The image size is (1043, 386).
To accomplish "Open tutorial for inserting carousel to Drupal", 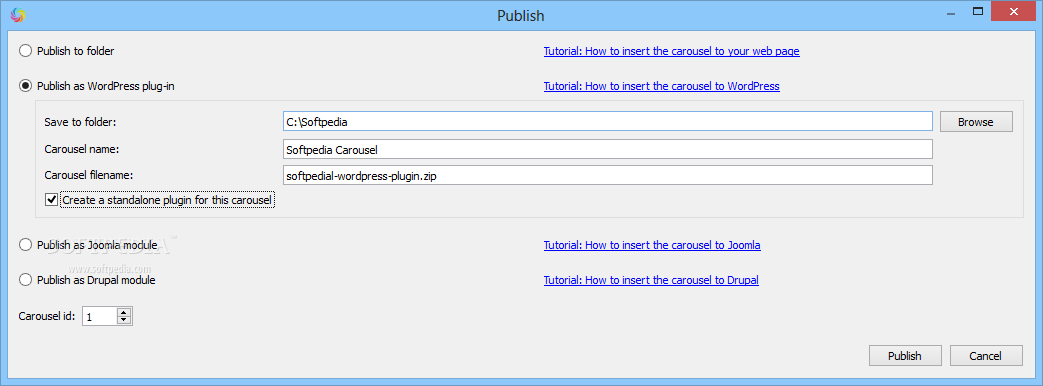I will coord(651,280).
